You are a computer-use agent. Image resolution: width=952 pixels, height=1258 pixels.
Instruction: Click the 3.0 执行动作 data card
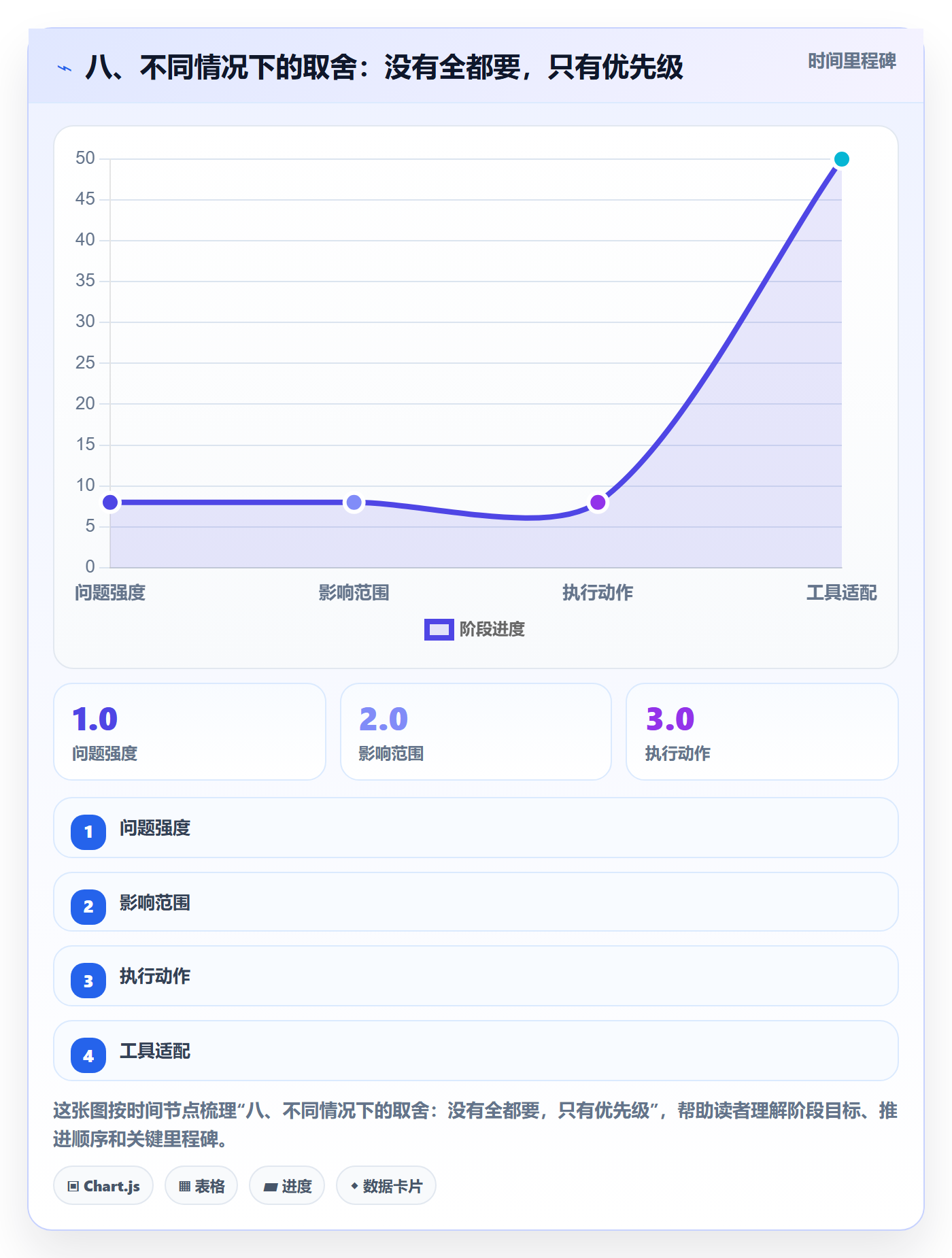762,732
